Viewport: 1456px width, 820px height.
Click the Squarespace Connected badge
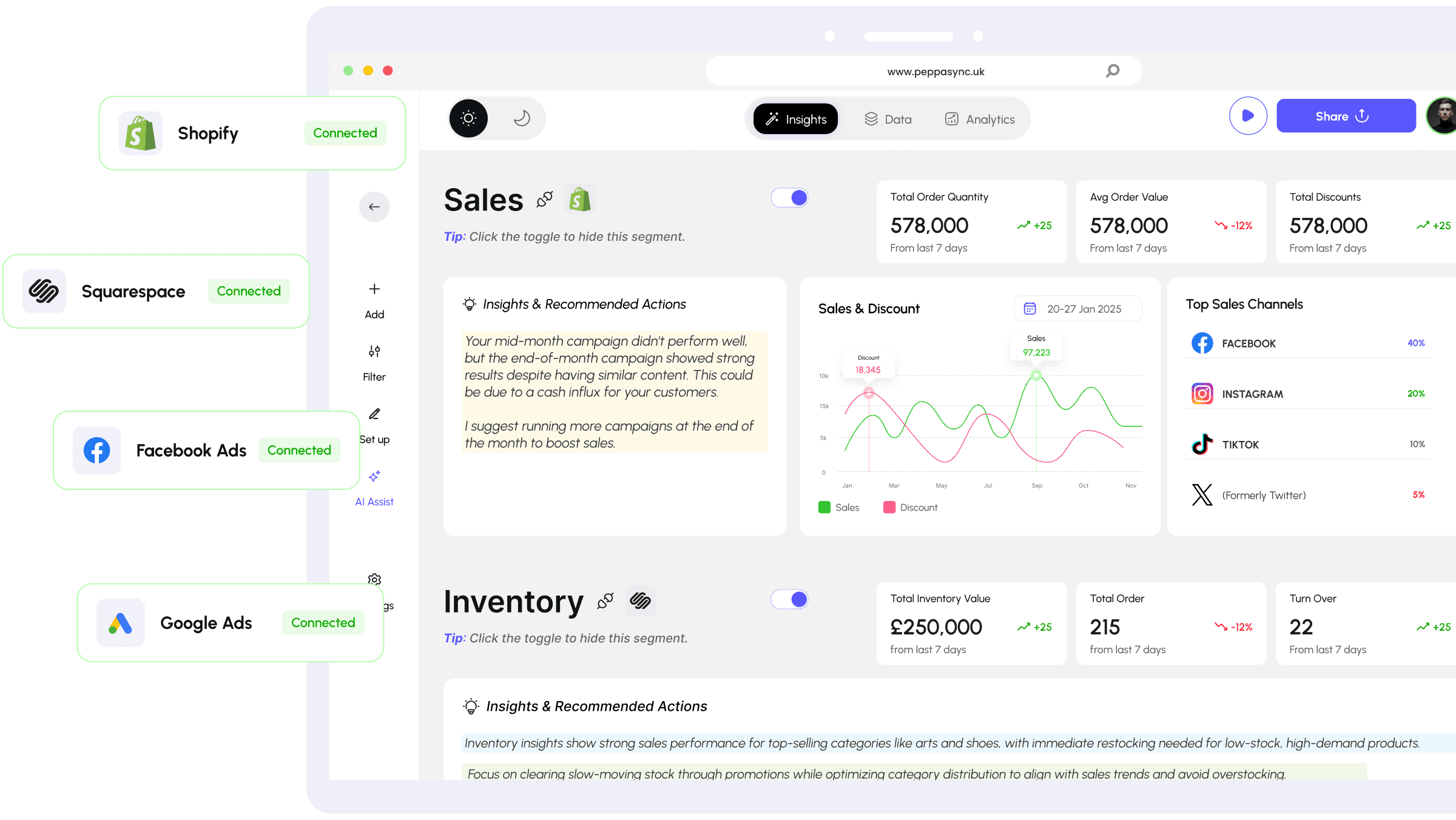(x=249, y=291)
